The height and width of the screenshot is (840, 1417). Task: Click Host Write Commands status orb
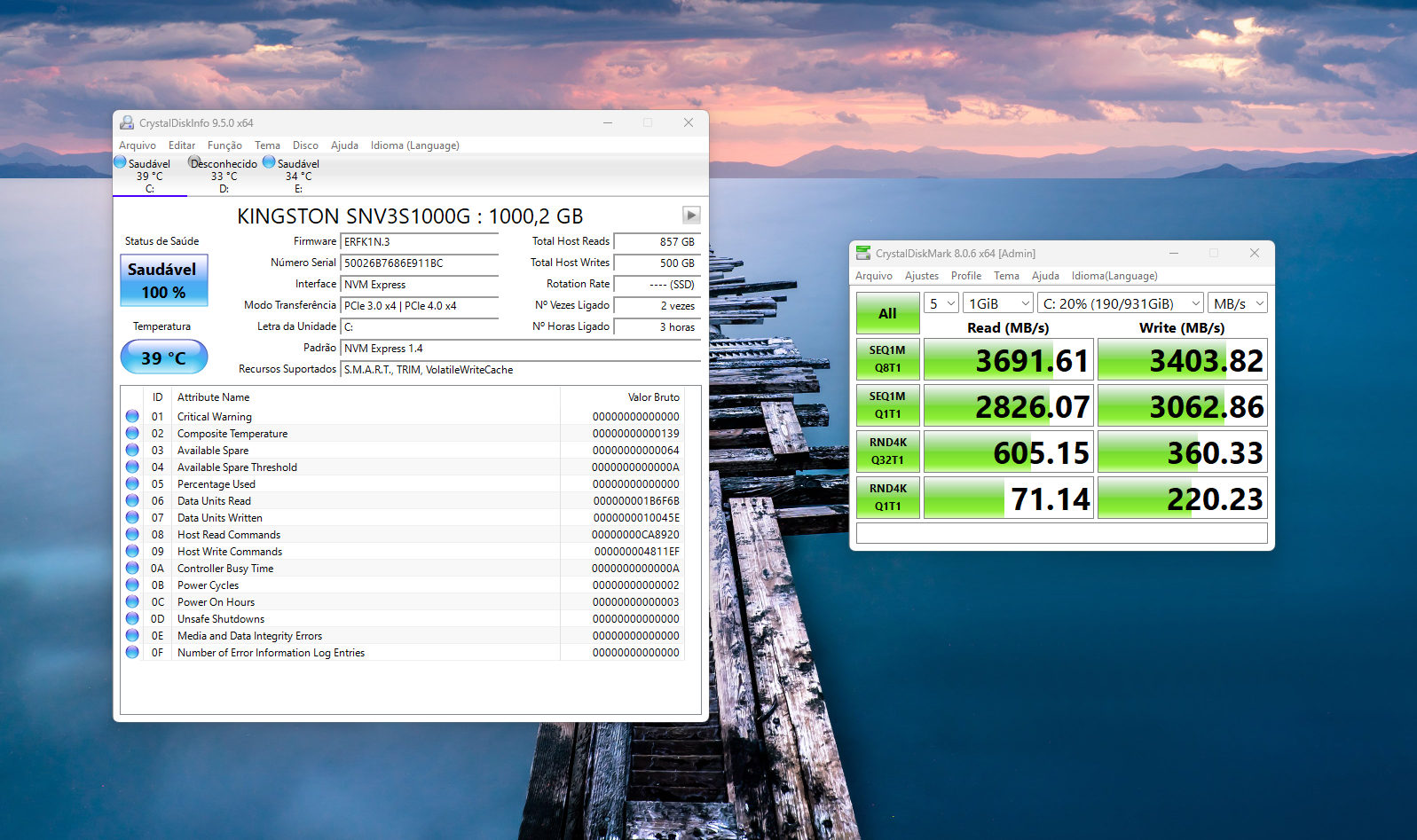(132, 551)
